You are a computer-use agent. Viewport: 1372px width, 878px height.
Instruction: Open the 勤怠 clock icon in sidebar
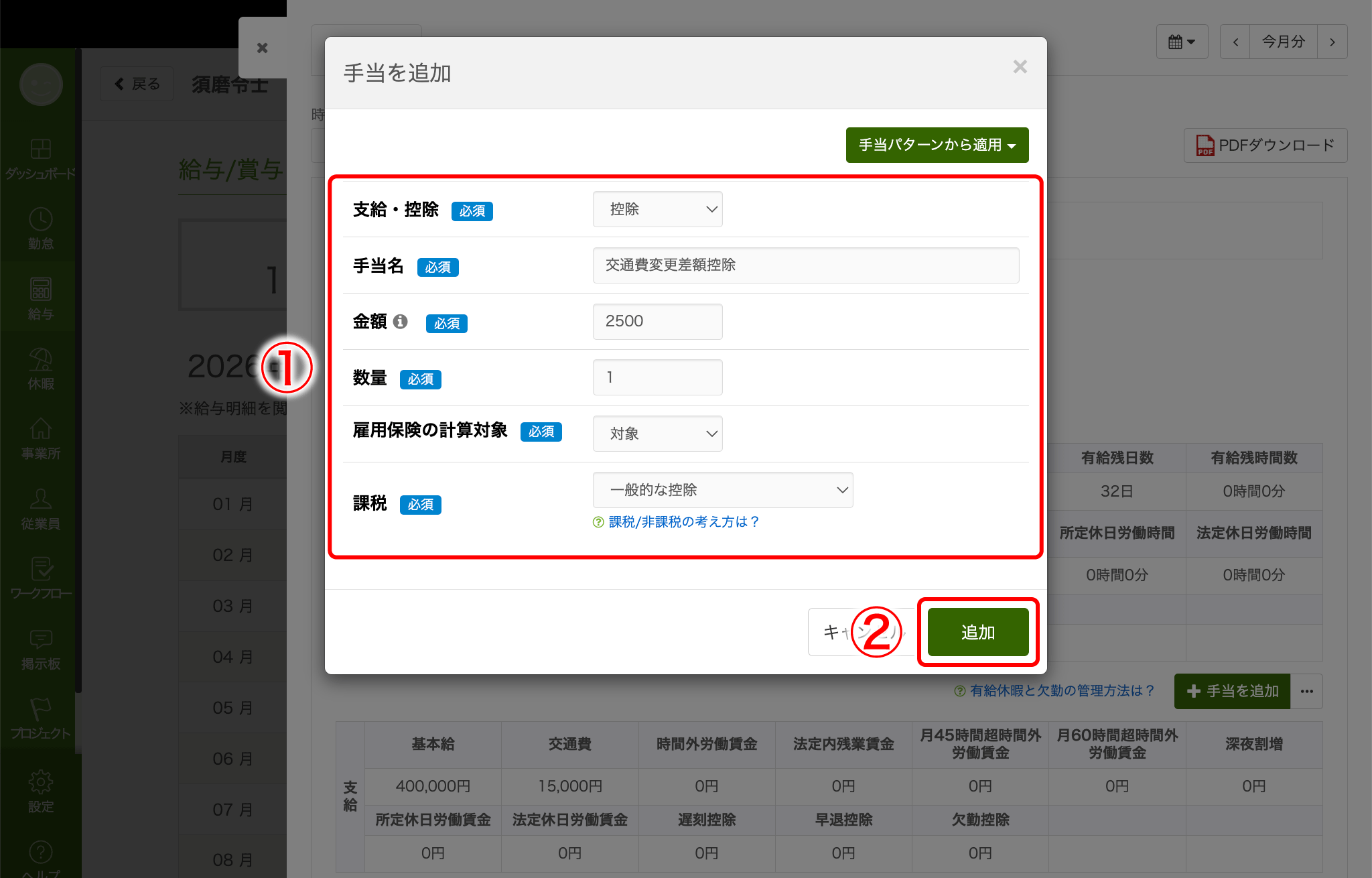pyautogui.click(x=41, y=220)
